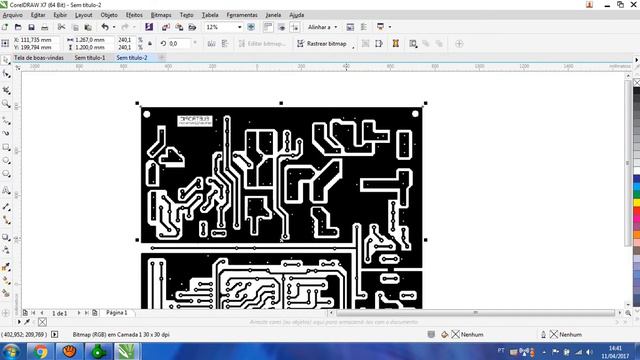The image size is (640, 360).
Task: Expand the Undo history arrow
Action: (114, 27)
